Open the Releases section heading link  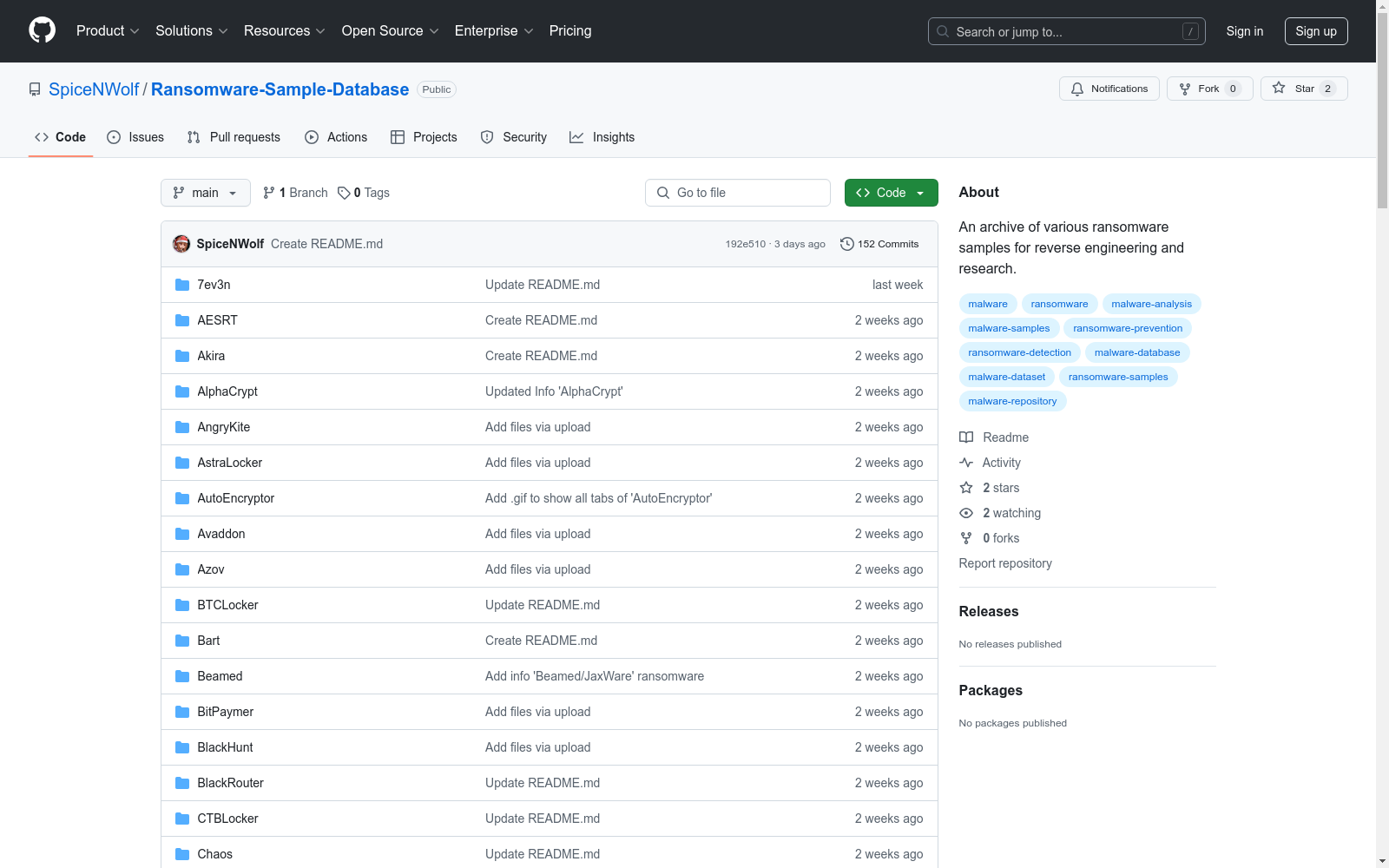[x=989, y=611]
